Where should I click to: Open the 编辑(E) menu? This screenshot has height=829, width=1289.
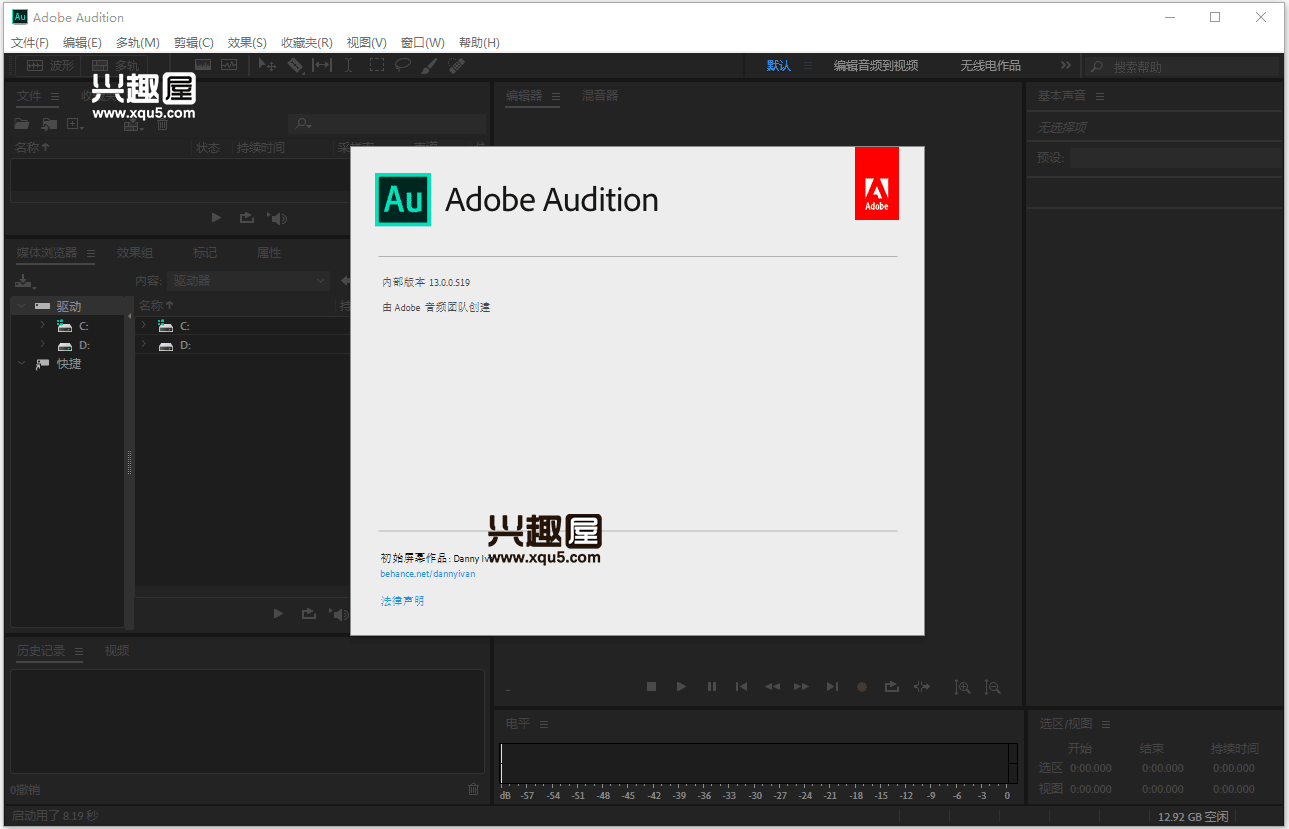[x=82, y=43]
